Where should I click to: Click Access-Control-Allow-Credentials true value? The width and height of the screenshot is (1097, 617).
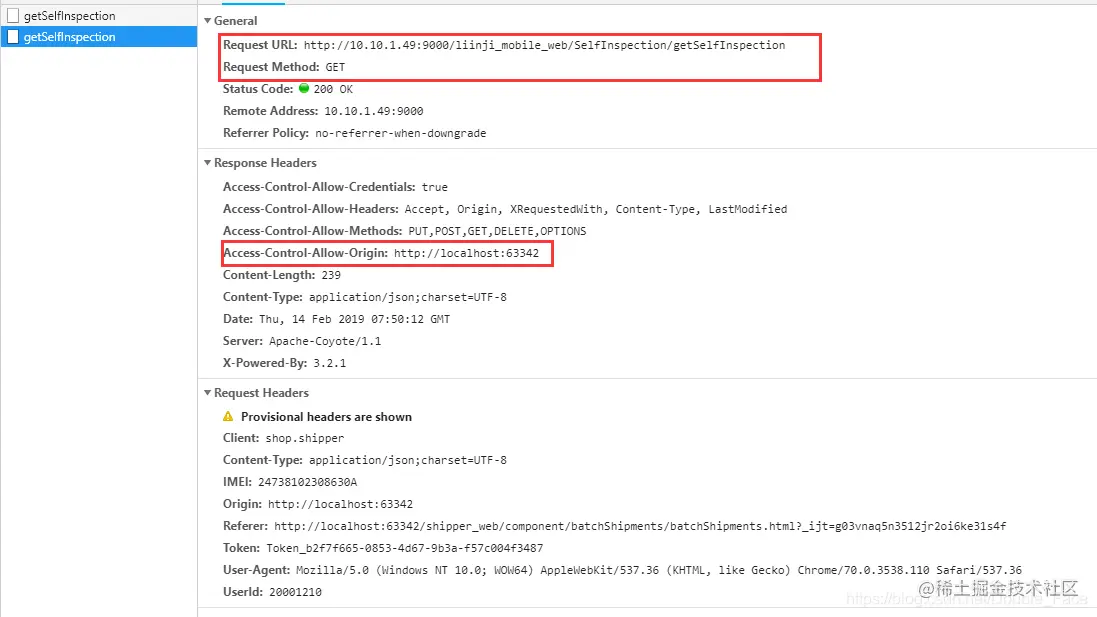434,187
